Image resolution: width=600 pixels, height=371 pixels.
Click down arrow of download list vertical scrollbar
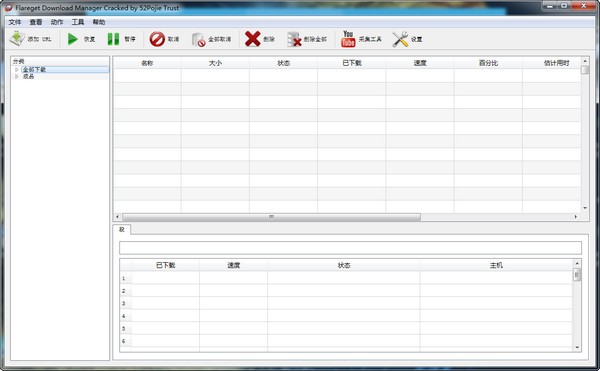pyautogui.click(x=585, y=208)
